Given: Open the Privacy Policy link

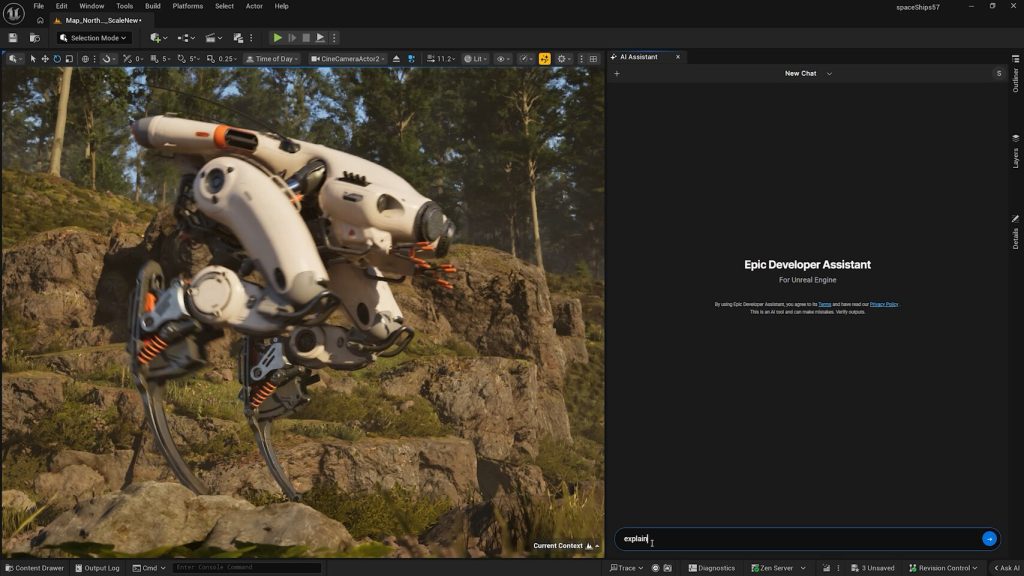Looking at the screenshot, I should (x=883, y=304).
